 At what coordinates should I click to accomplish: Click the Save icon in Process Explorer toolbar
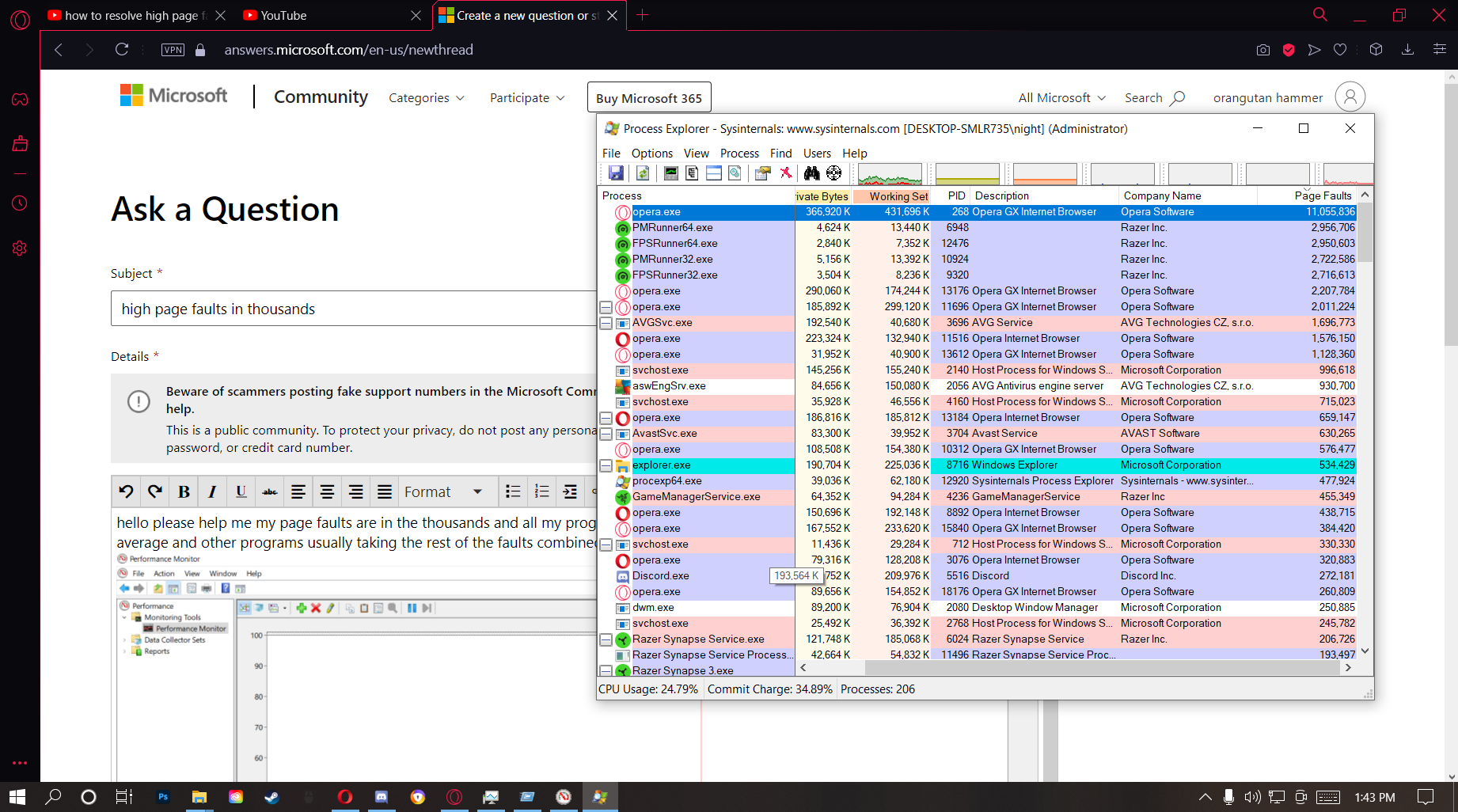tap(616, 173)
